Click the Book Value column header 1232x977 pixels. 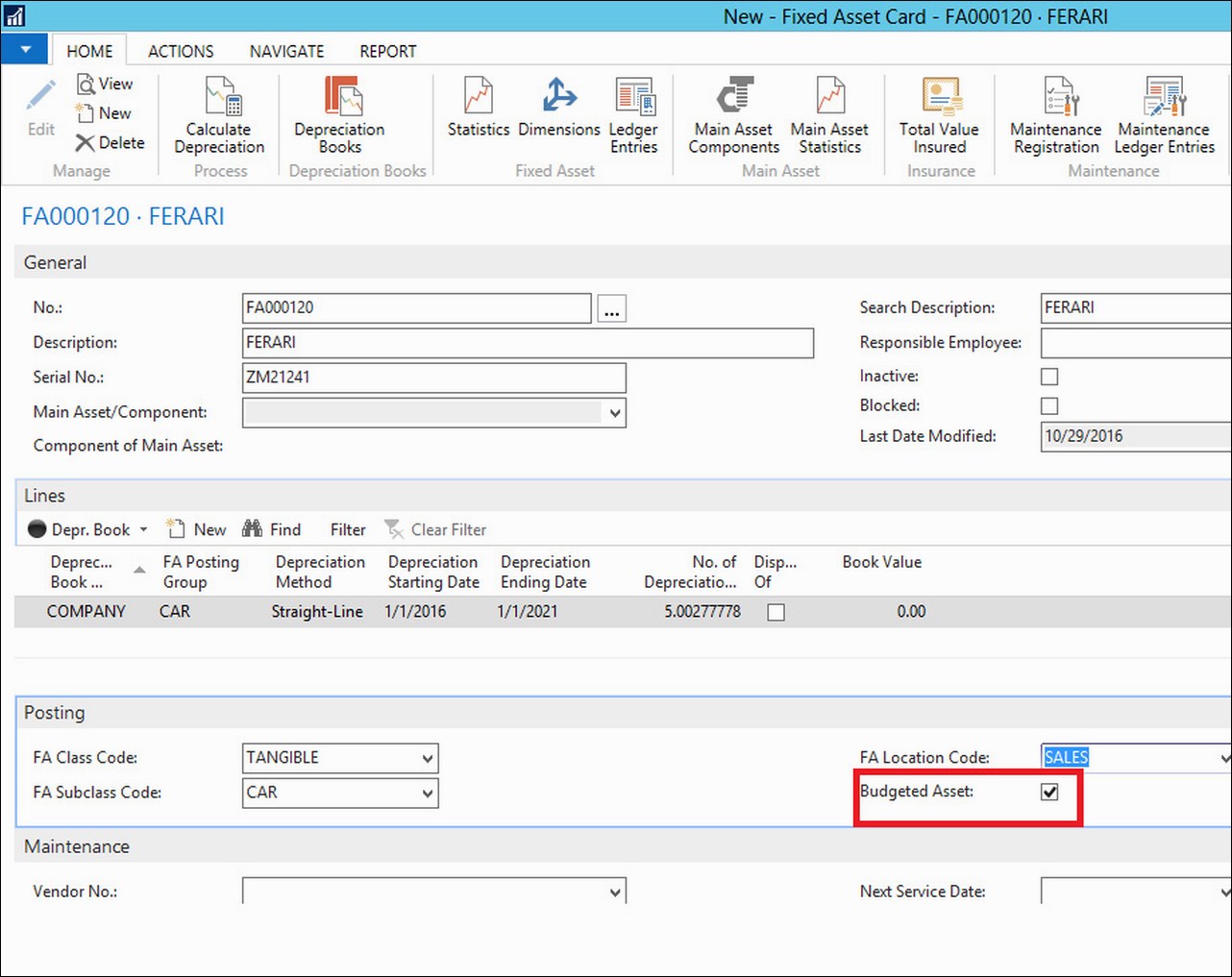click(x=882, y=563)
